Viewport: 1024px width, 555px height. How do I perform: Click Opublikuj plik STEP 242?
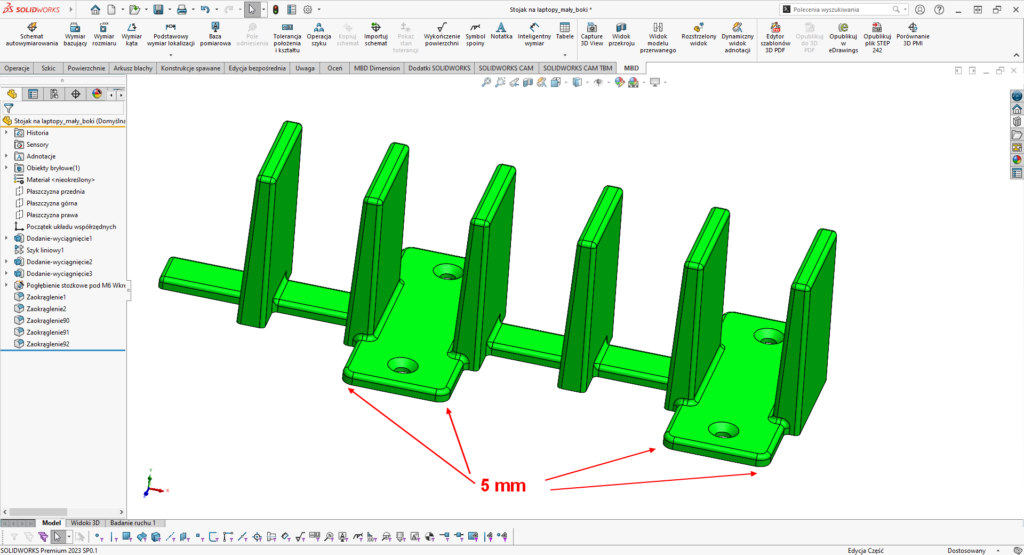coord(876,34)
